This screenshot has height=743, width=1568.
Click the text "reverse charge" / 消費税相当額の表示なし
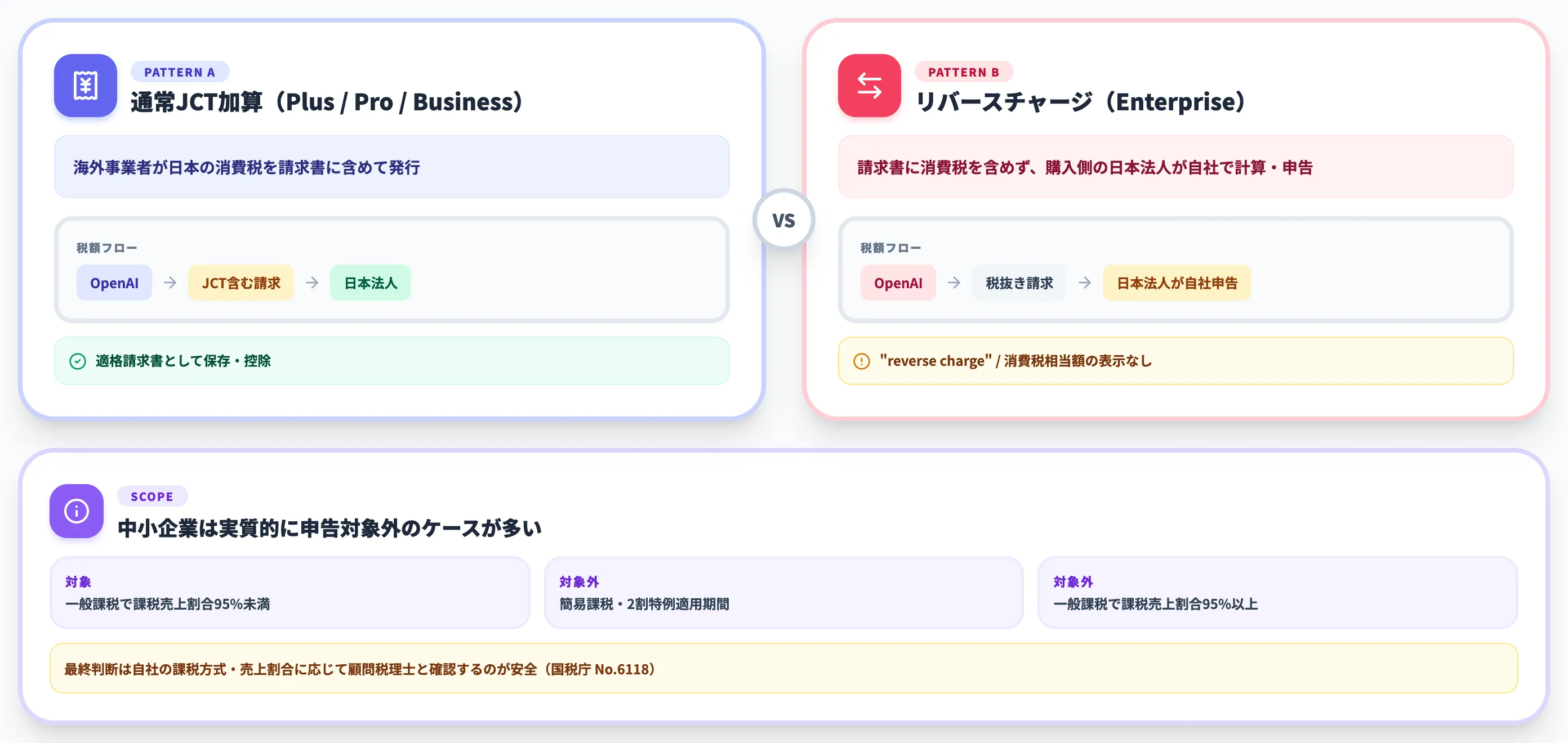[x=1016, y=361]
